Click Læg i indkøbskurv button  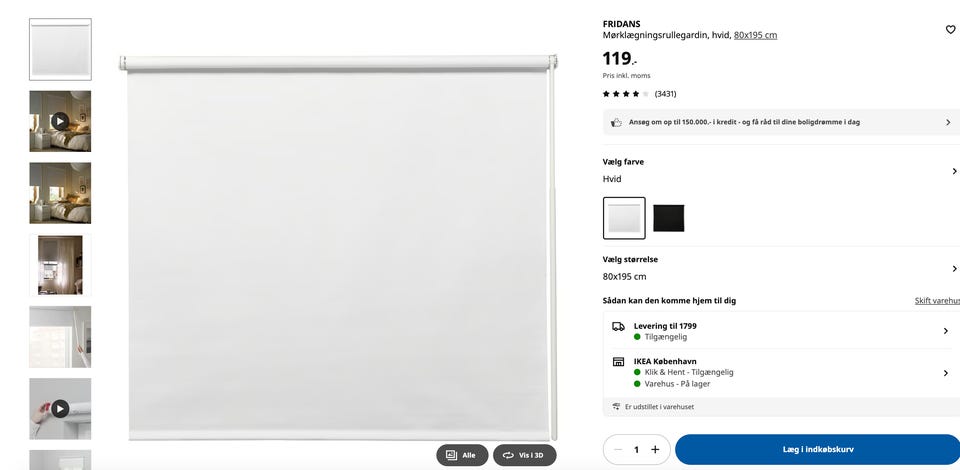(x=817, y=450)
